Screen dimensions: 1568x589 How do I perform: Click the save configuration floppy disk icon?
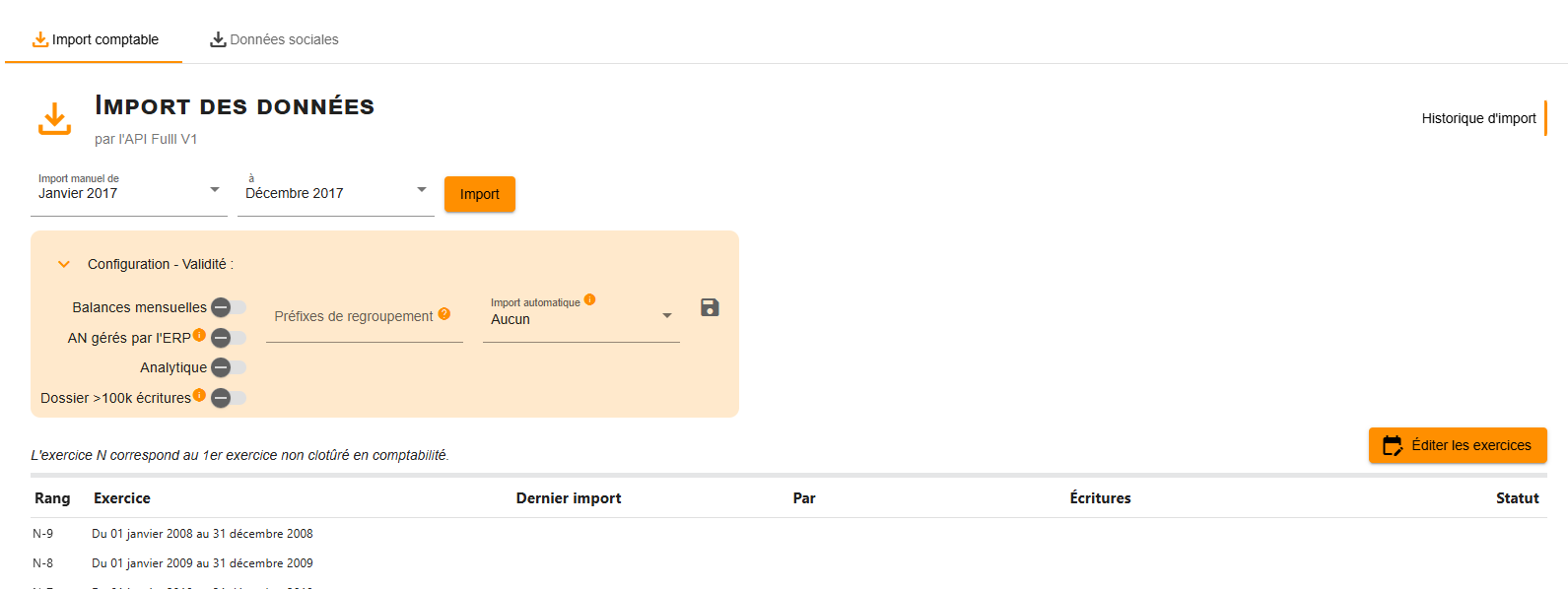(x=710, y=307)
